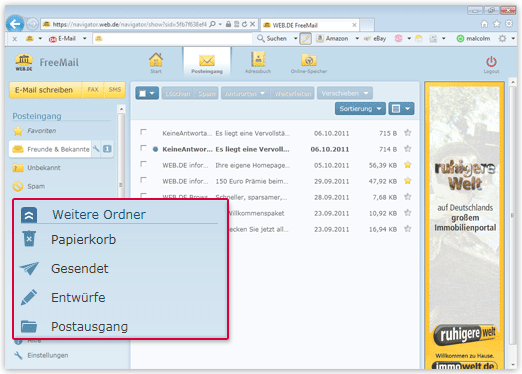Click the search magnifier in address bar
This screenshot has width=522, height=374.
(212, 24)
